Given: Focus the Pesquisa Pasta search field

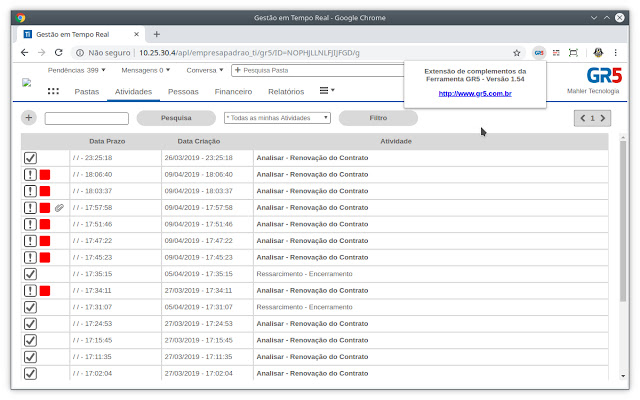Looking at the screenshot, I should 318,70.
